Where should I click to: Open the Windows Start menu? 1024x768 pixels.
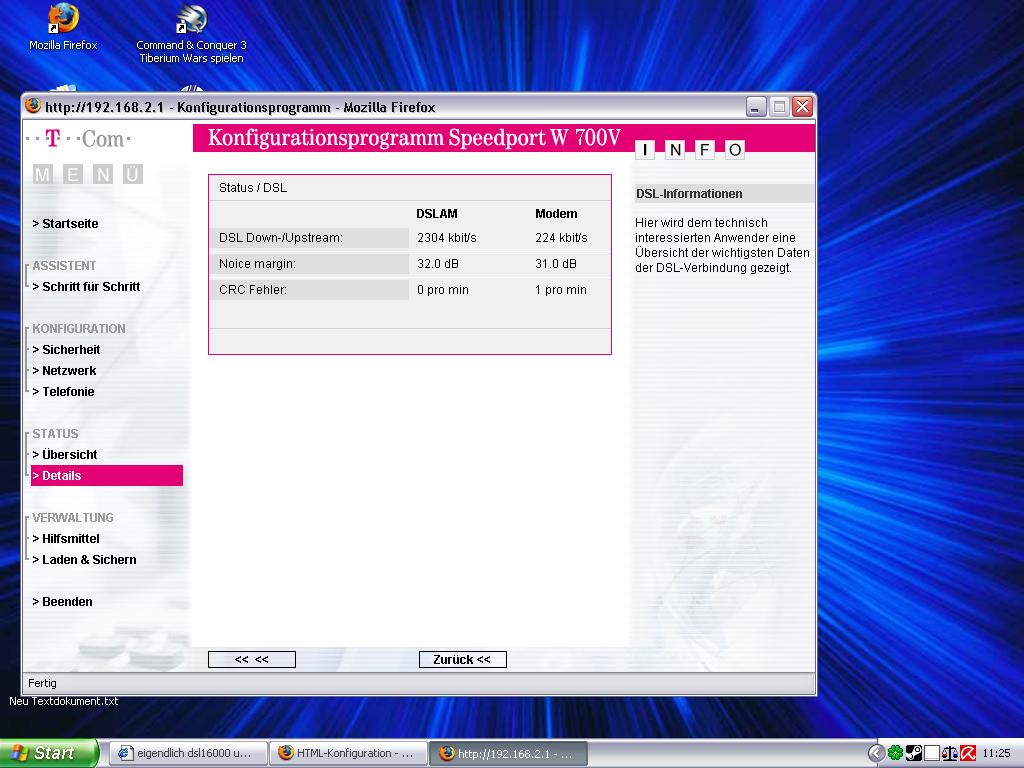pyautogui.click(x=48, y=753)
